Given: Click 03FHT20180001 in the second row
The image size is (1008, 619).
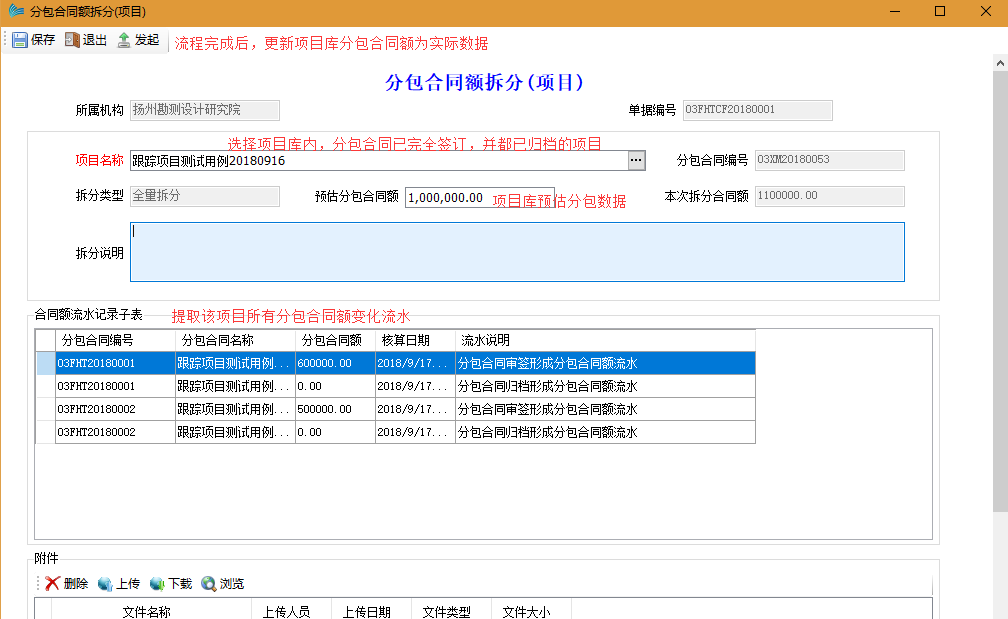Looking at the screenshot, I should pyautogui.click(x=96, y=386).
